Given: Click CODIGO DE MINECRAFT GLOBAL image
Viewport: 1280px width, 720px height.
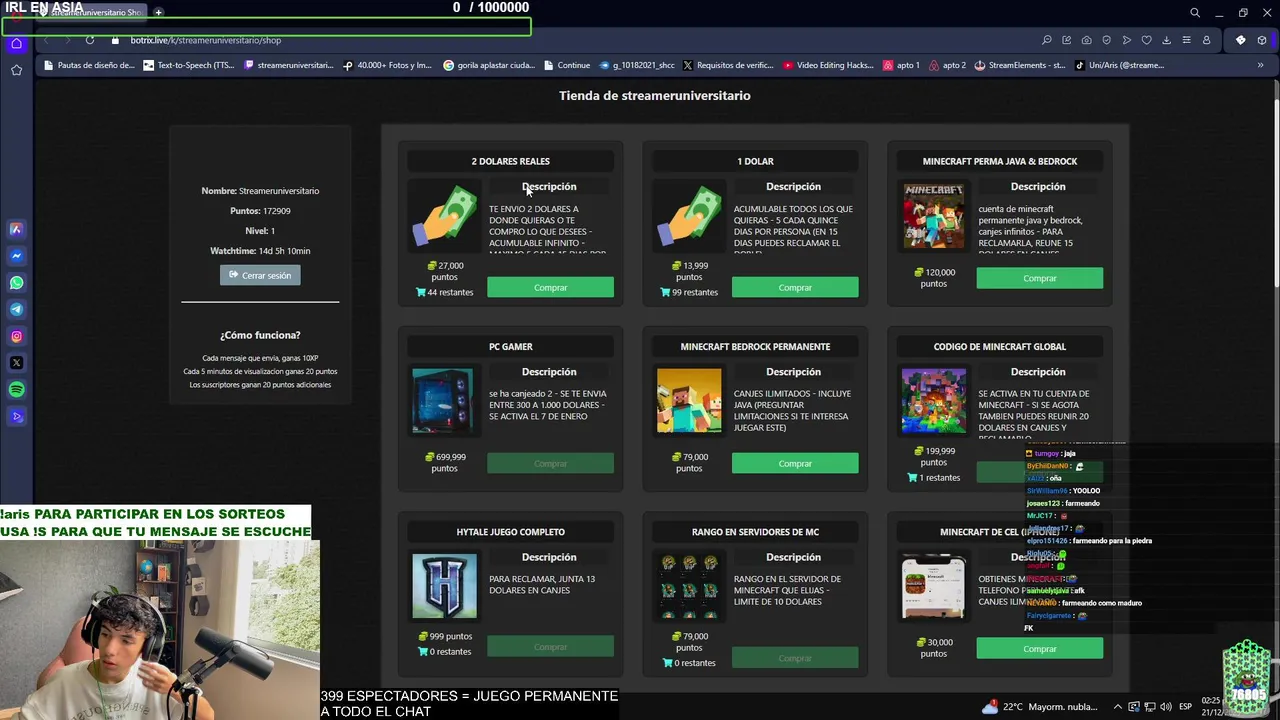Looking at the screenshot, I should tap(933, 401).
